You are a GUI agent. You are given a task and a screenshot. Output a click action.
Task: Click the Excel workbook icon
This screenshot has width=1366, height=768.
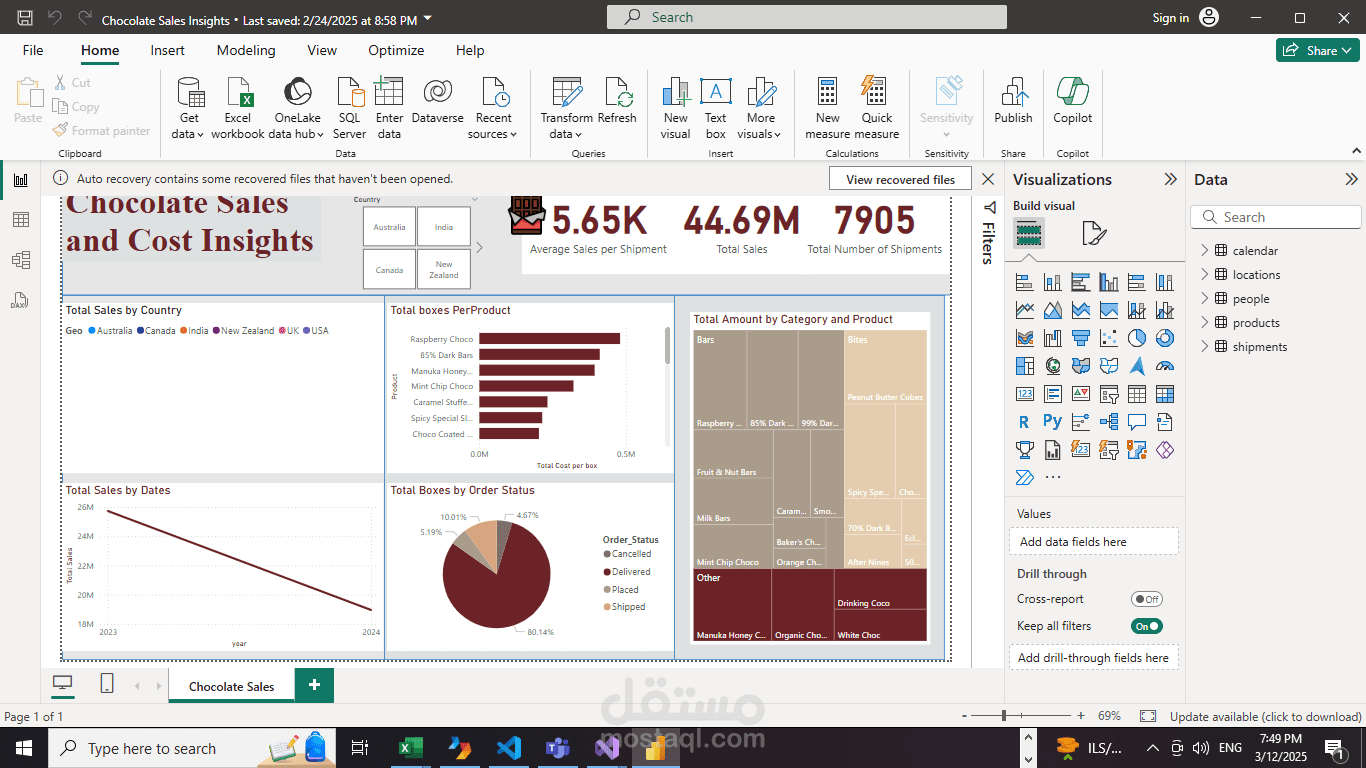(x=238, y=92)
